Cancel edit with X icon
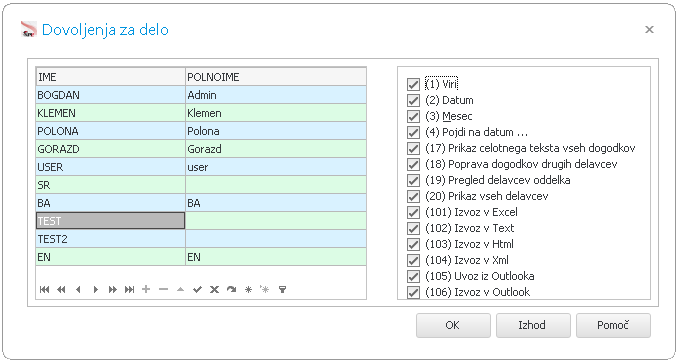The image size is (678, 362). pyautogui.click(x=214, y=290)
